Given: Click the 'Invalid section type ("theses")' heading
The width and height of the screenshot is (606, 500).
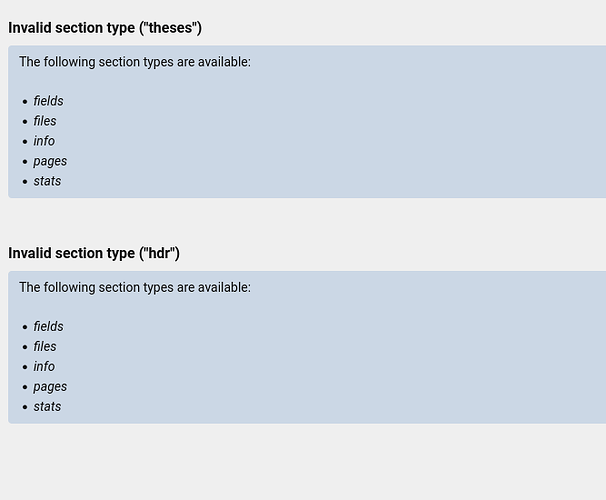Looking at the screenshot, I should coord(105,28).
